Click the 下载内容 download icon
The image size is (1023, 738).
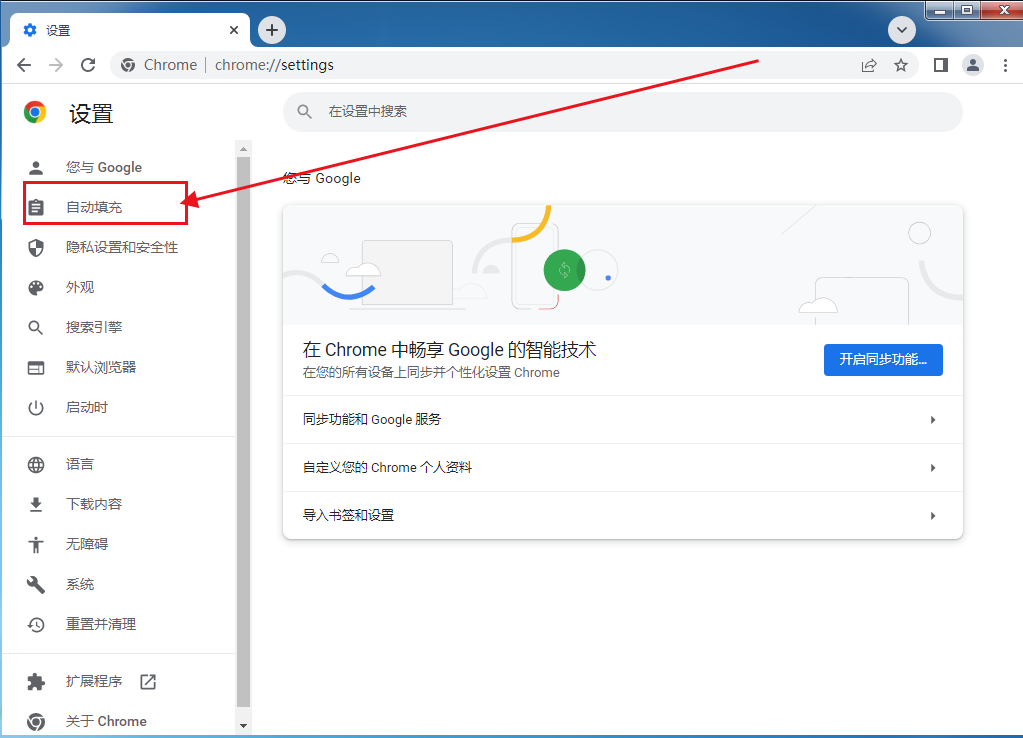click(x=36, y=504)
